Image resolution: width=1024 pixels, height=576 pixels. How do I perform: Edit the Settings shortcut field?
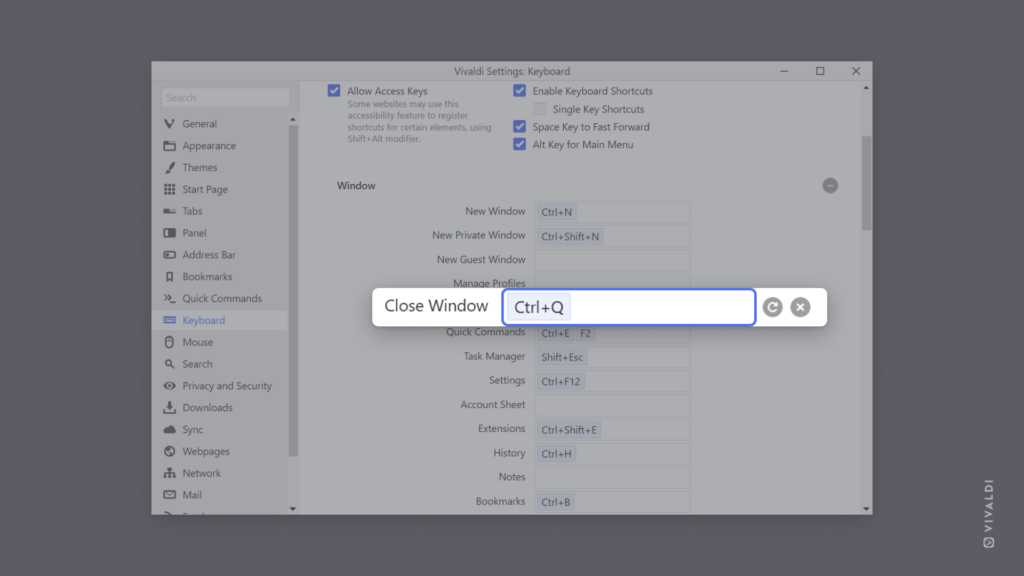pyautogui.click(x=613, y=381)
